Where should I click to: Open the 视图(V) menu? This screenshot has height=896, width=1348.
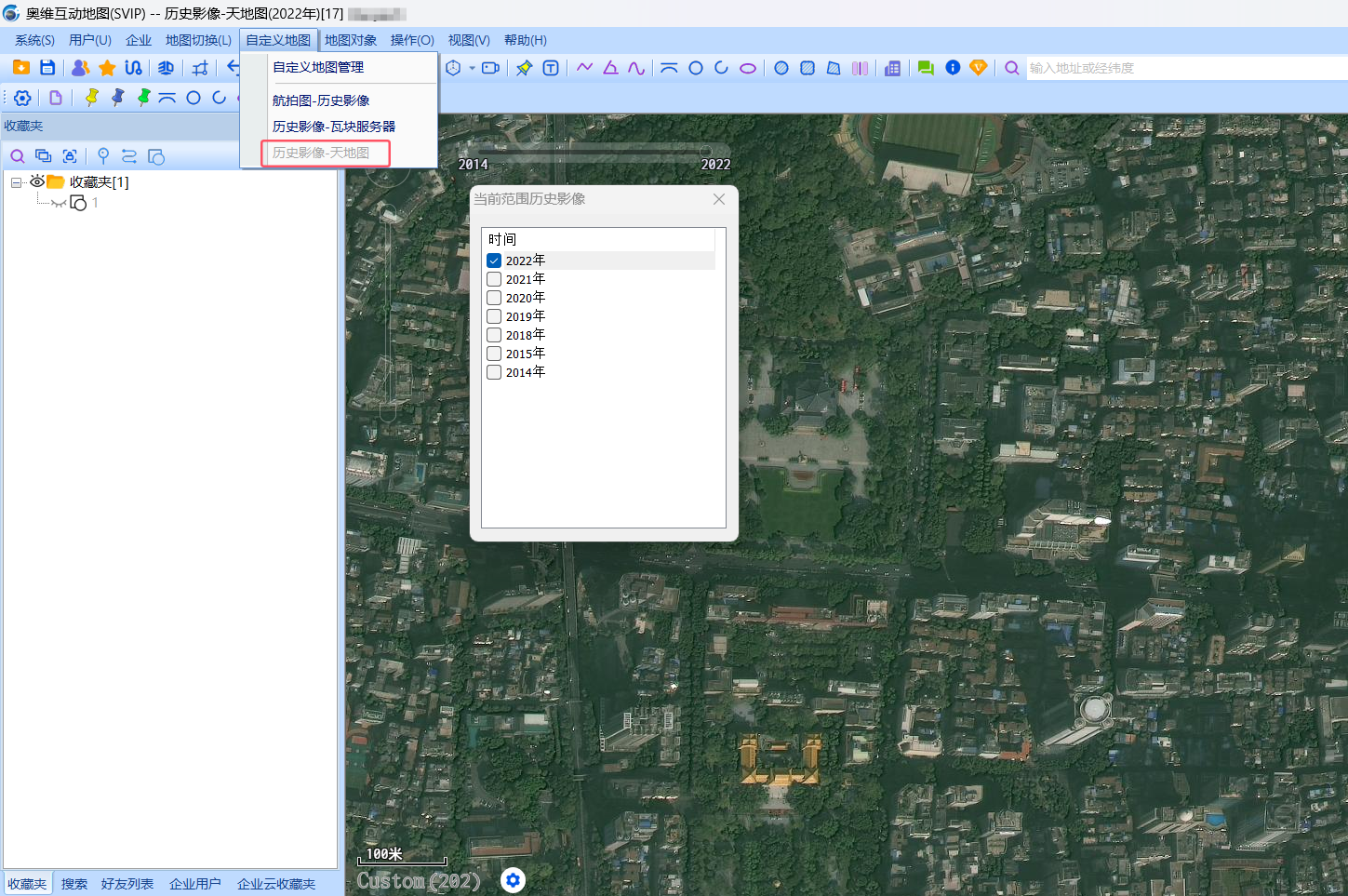tap(469, 40)
